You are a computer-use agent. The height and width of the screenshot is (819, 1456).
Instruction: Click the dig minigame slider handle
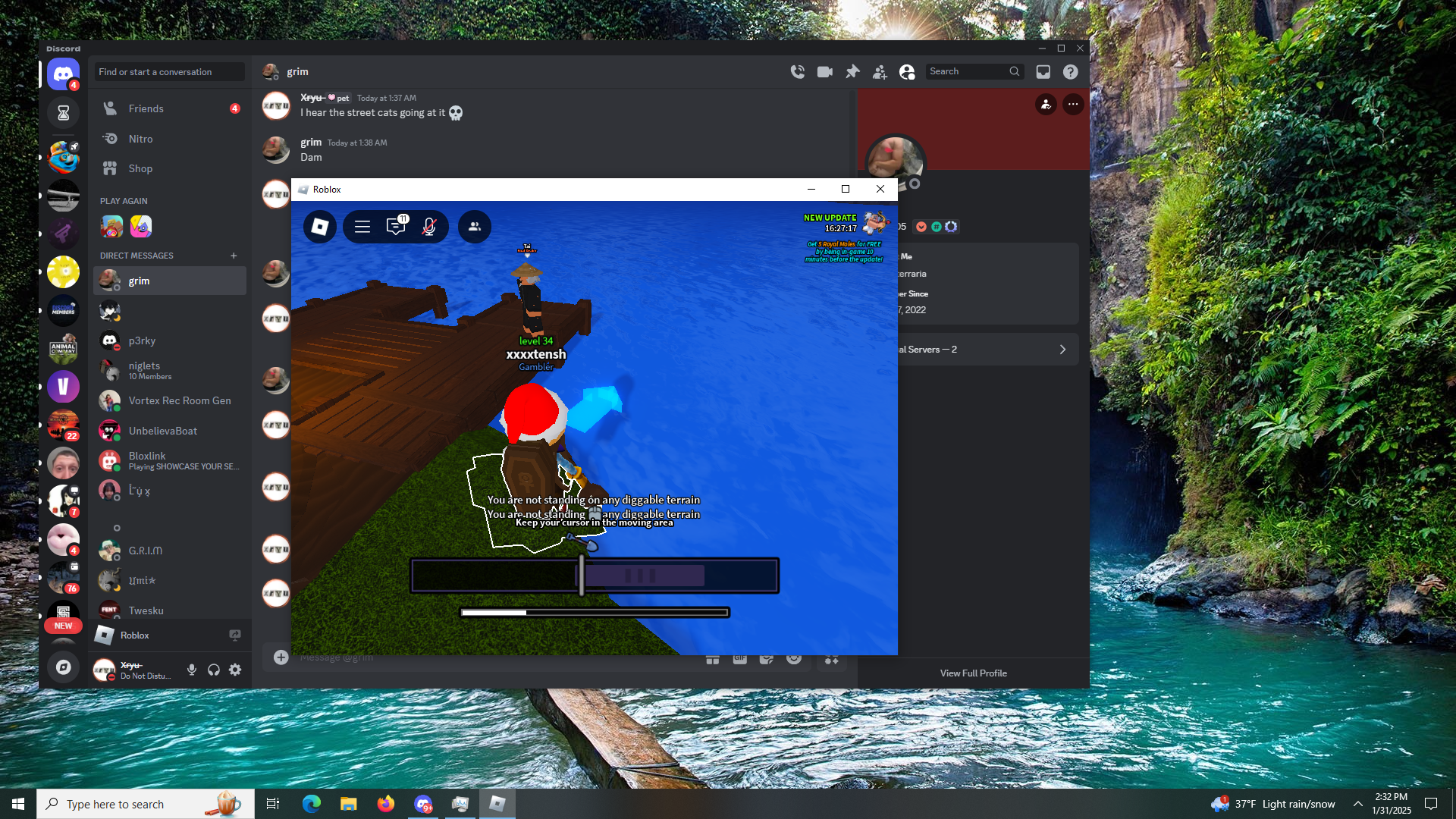[582, 575]
